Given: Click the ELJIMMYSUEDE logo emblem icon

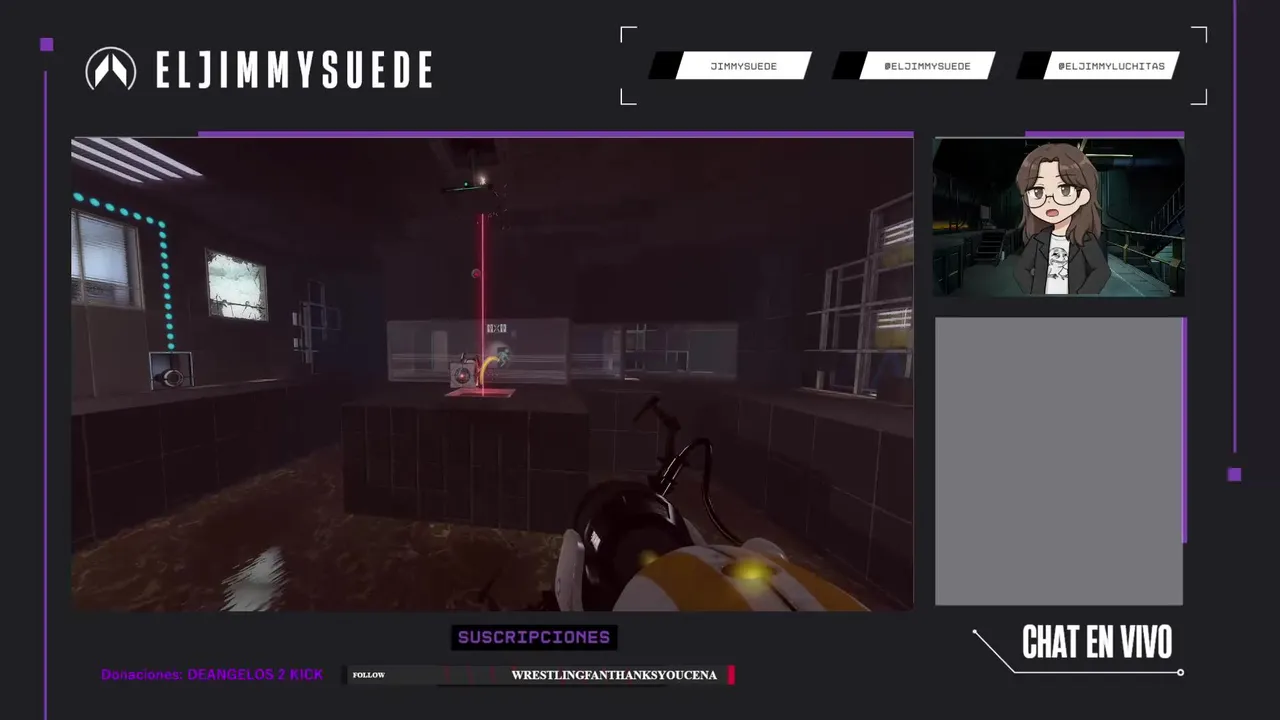Looking at the screenshot, I should pos(111,69).
